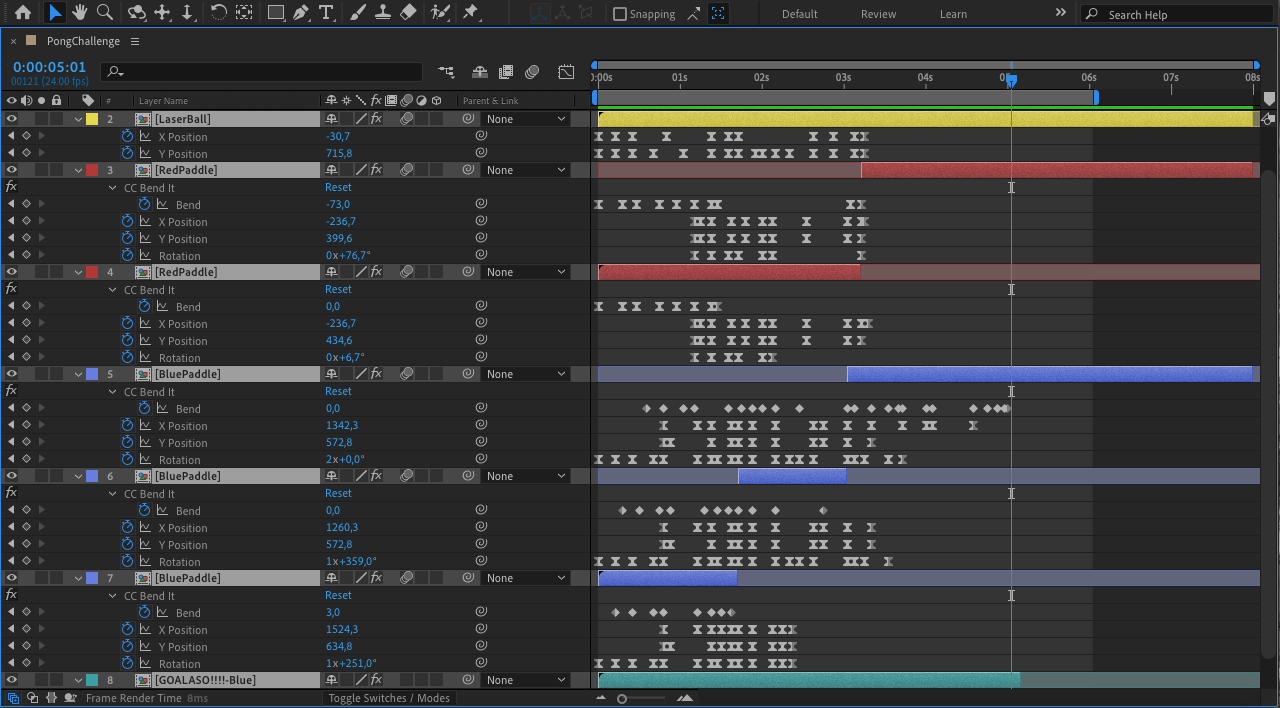Switch to the Review workspace

(x=878, y=14)
